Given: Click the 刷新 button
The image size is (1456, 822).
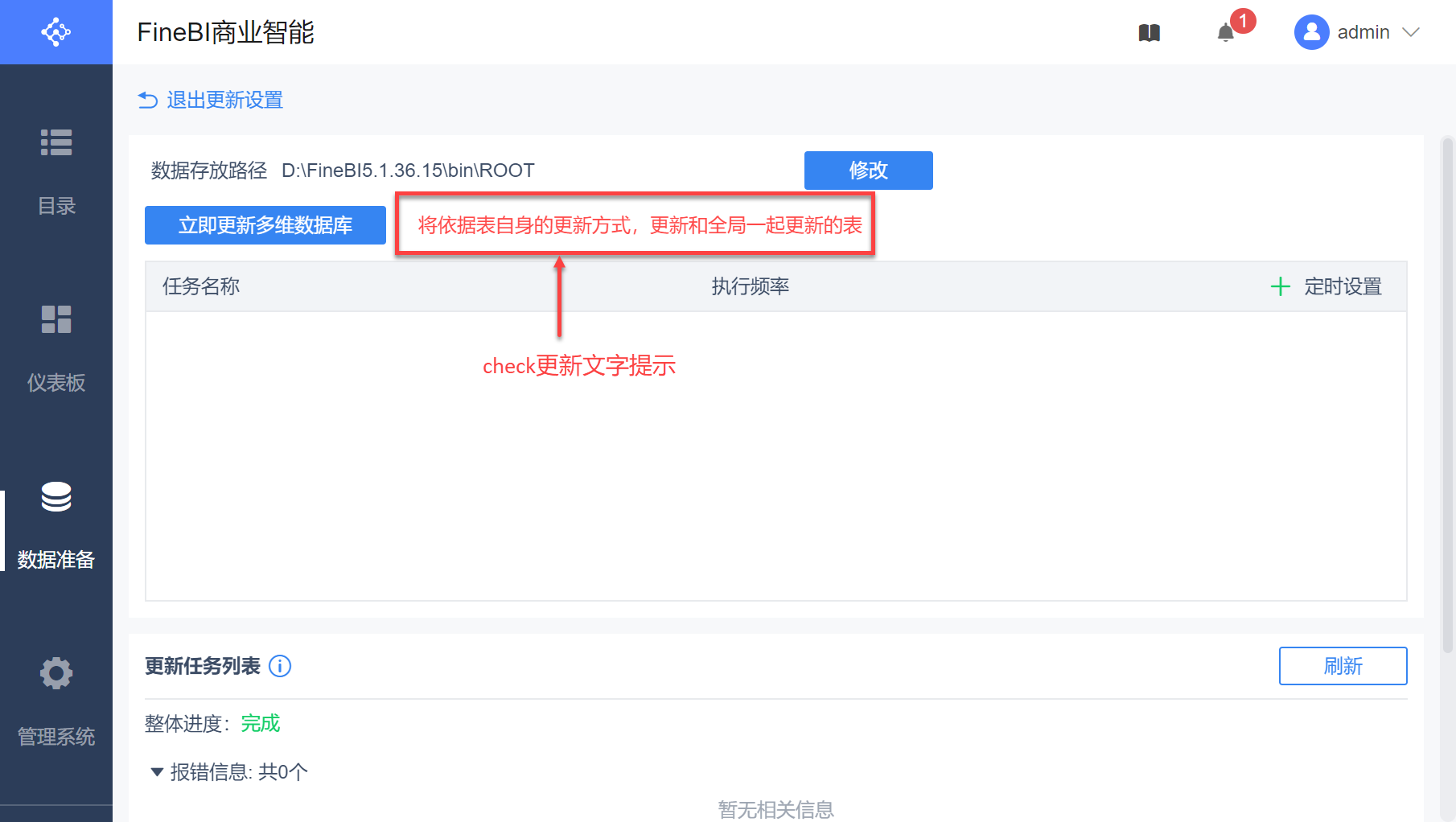Looking at the screenshot, I should (1343, 666).
